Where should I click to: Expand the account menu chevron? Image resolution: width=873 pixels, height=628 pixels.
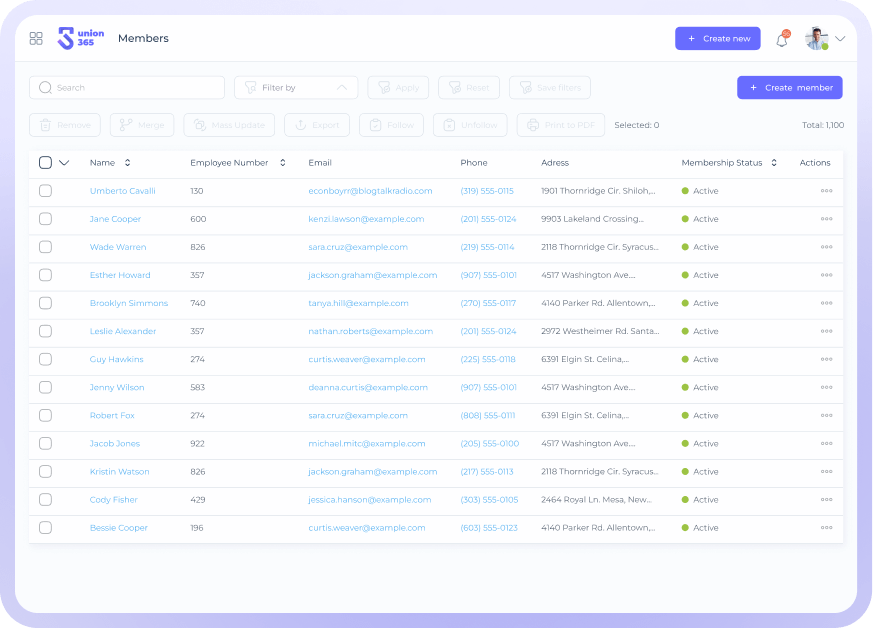tap(841, 39)
